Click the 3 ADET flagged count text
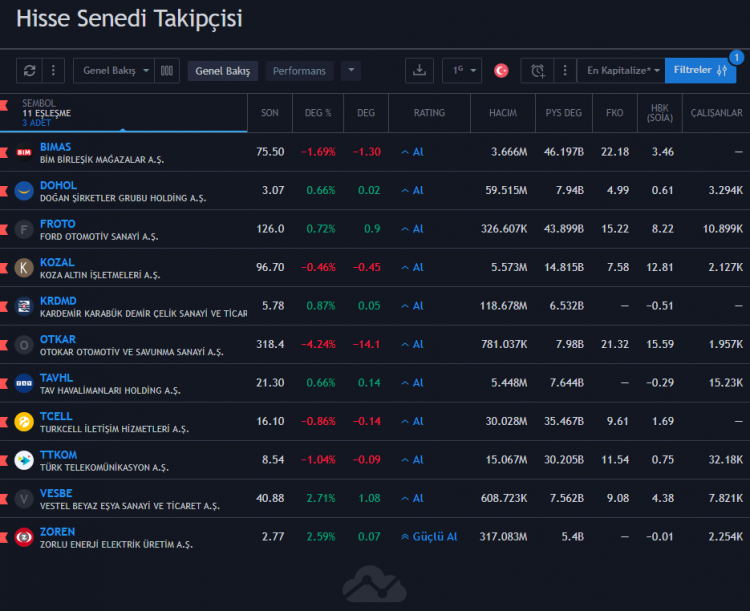Viewport: 750px width, 611px height. click(x=36, y=123)
